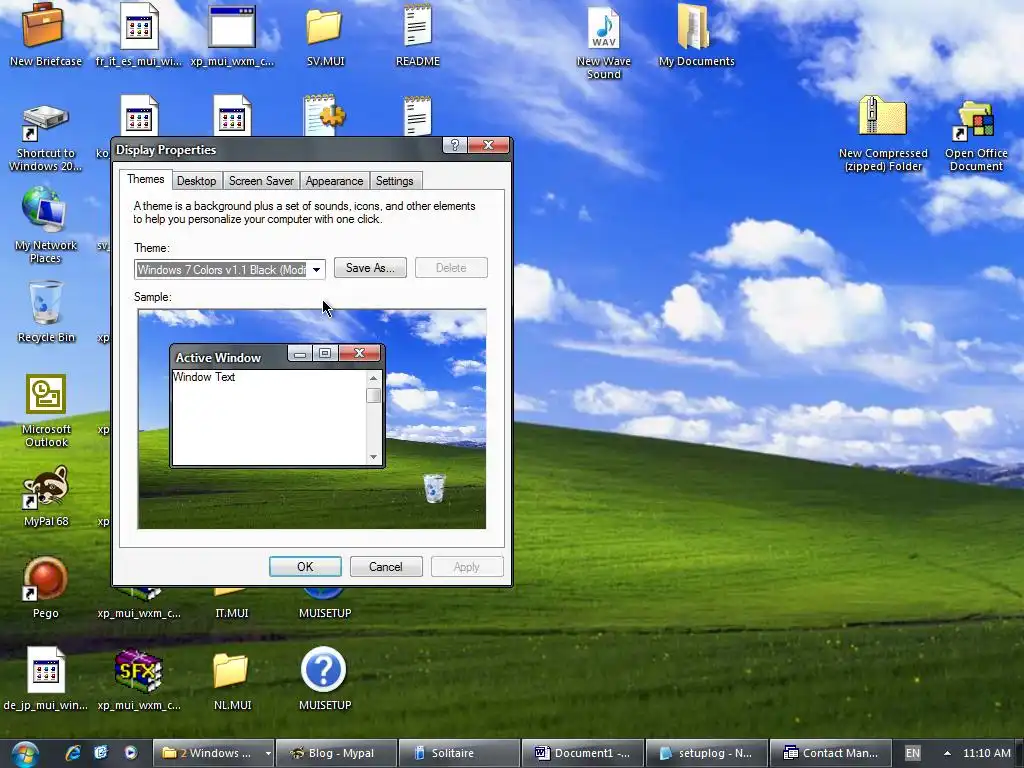Select the New Compressed (zipped) Folder icon
This screenshot has height=768, width=1024.
[883, 134]
